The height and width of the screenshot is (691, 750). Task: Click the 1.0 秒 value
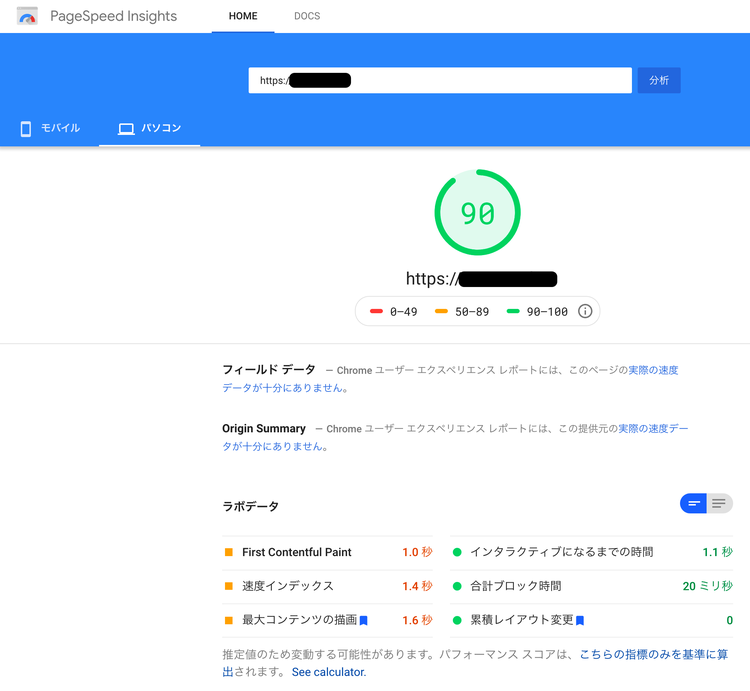pyautogui.click(x=417, y=552)
